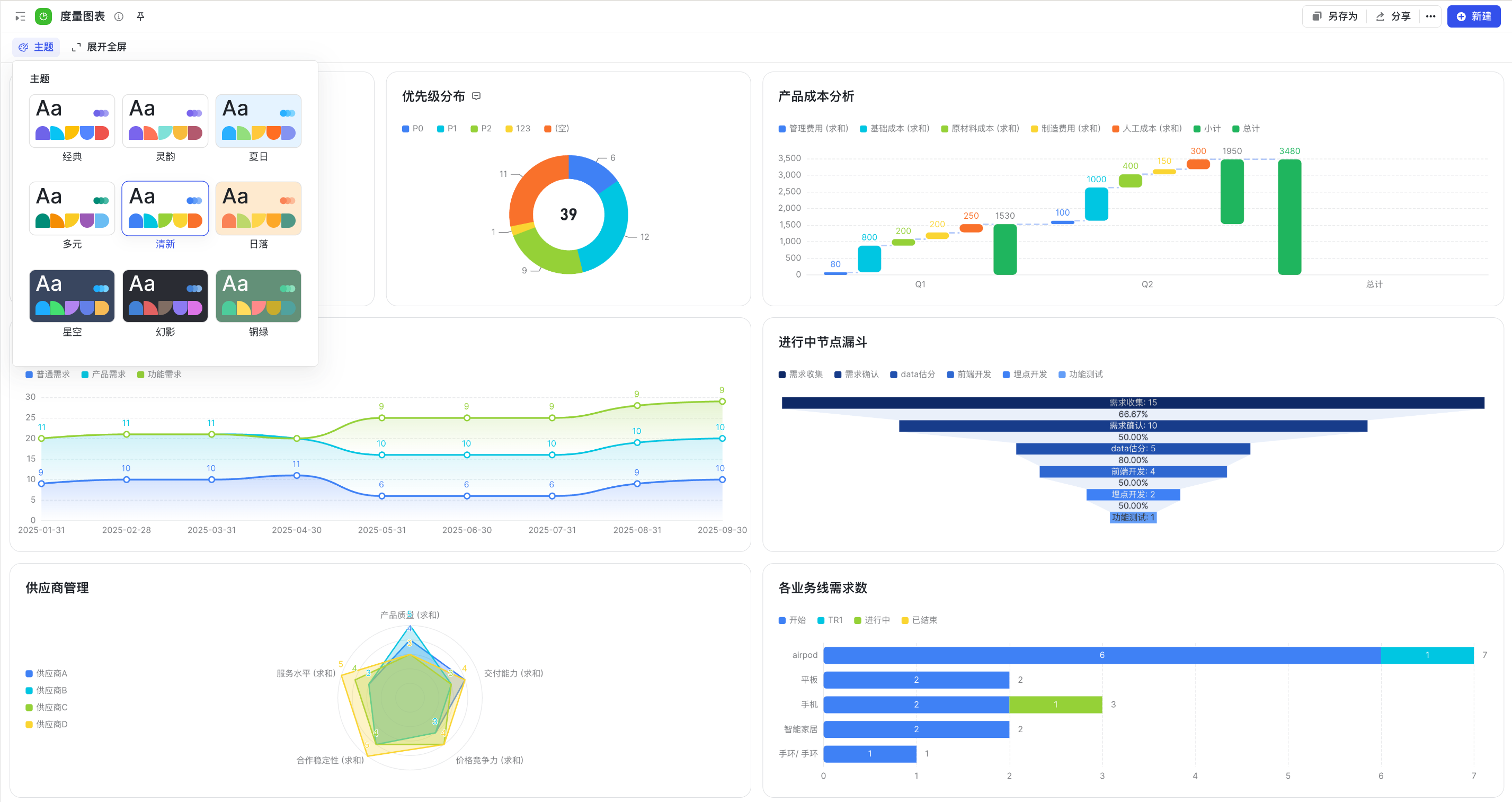The height and width of the screenshot is (802, 1512).
Task: Click the 智能家居 bar in business chart
Action: (916, 729)
